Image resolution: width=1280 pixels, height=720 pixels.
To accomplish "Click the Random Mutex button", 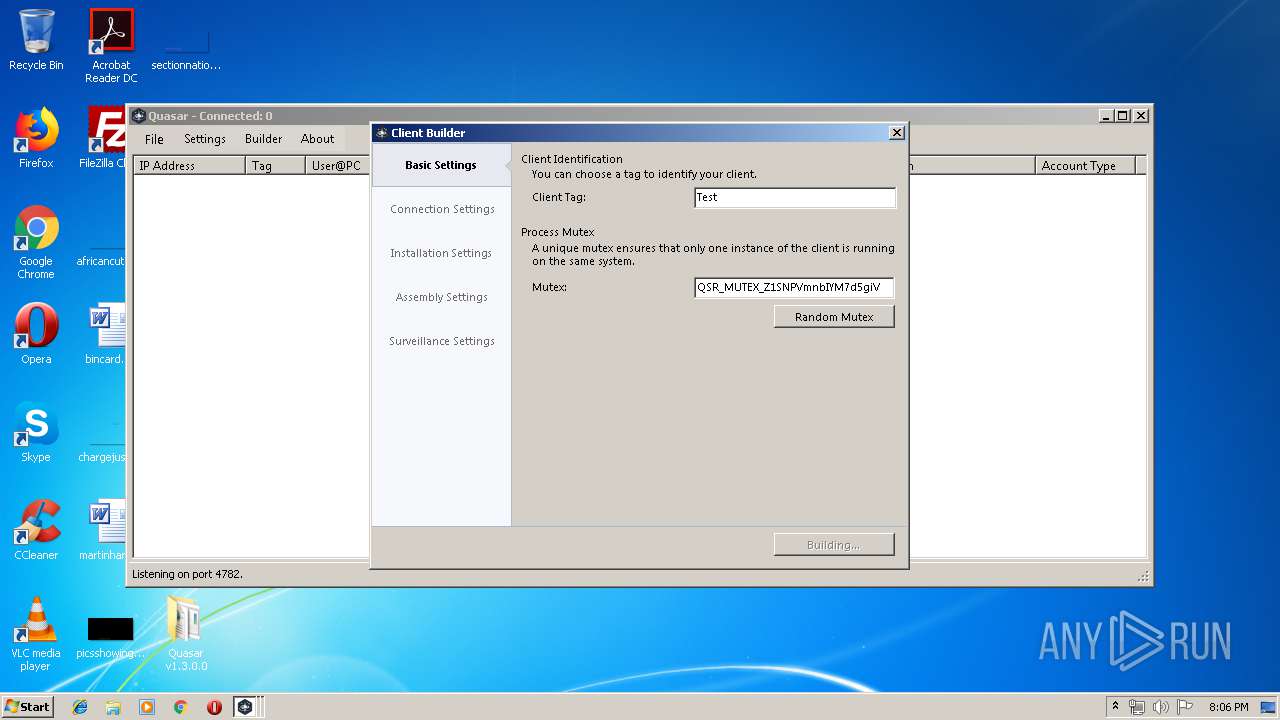I will point(834,316).
